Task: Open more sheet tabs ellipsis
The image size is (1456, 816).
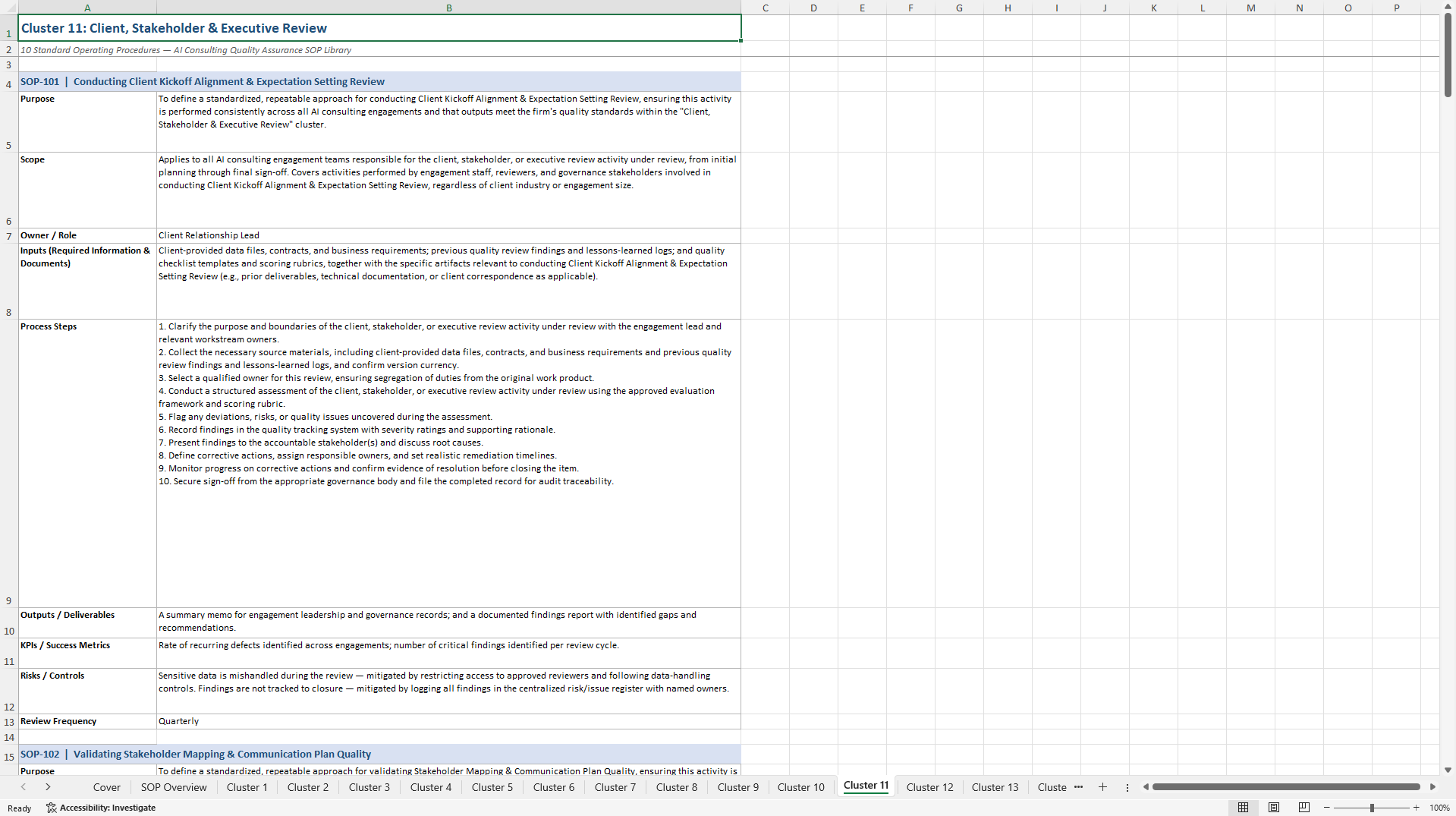Action: (x=1078, y=787)
